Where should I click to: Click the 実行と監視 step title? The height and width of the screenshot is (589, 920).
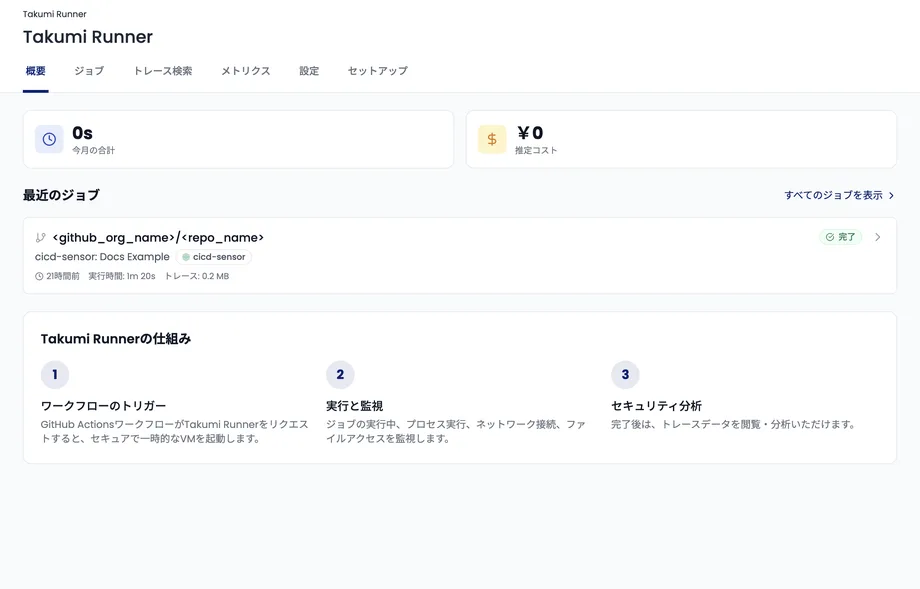354,406
